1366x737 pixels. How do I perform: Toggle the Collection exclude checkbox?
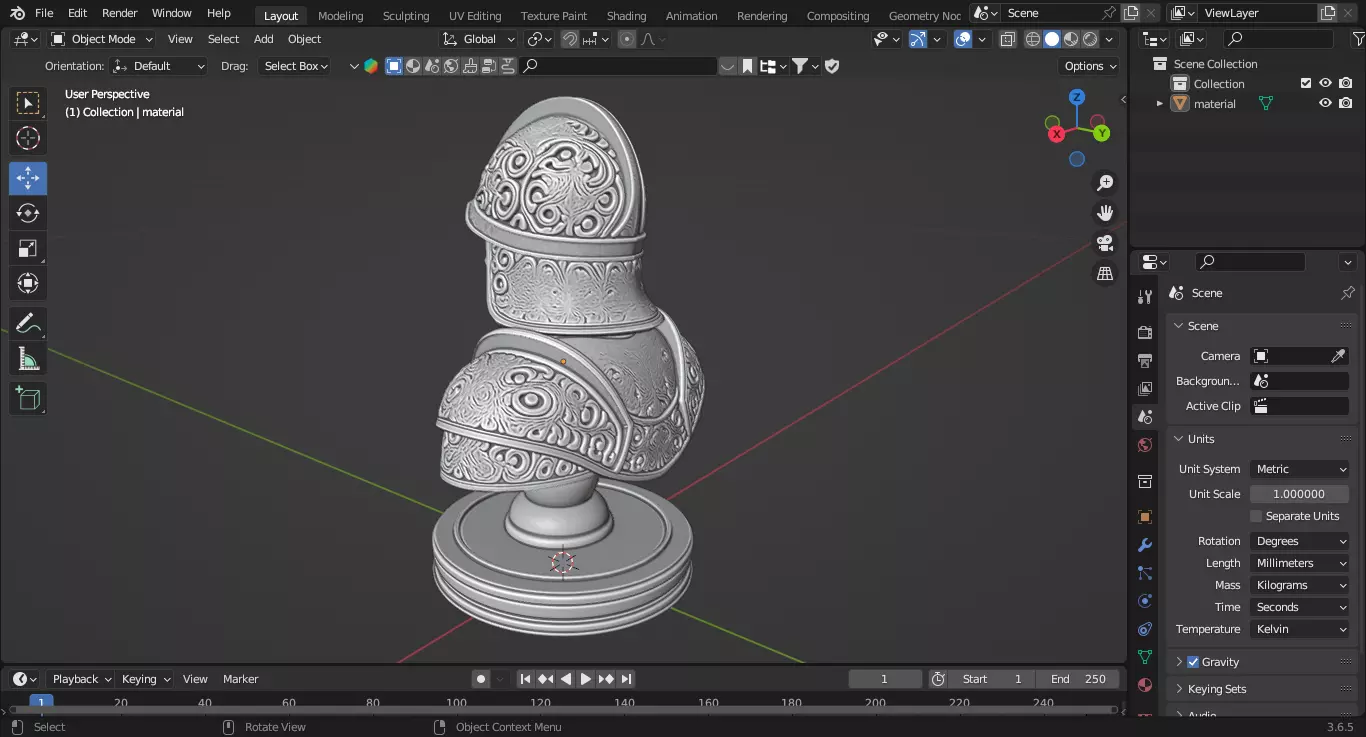coord(1305,83)
